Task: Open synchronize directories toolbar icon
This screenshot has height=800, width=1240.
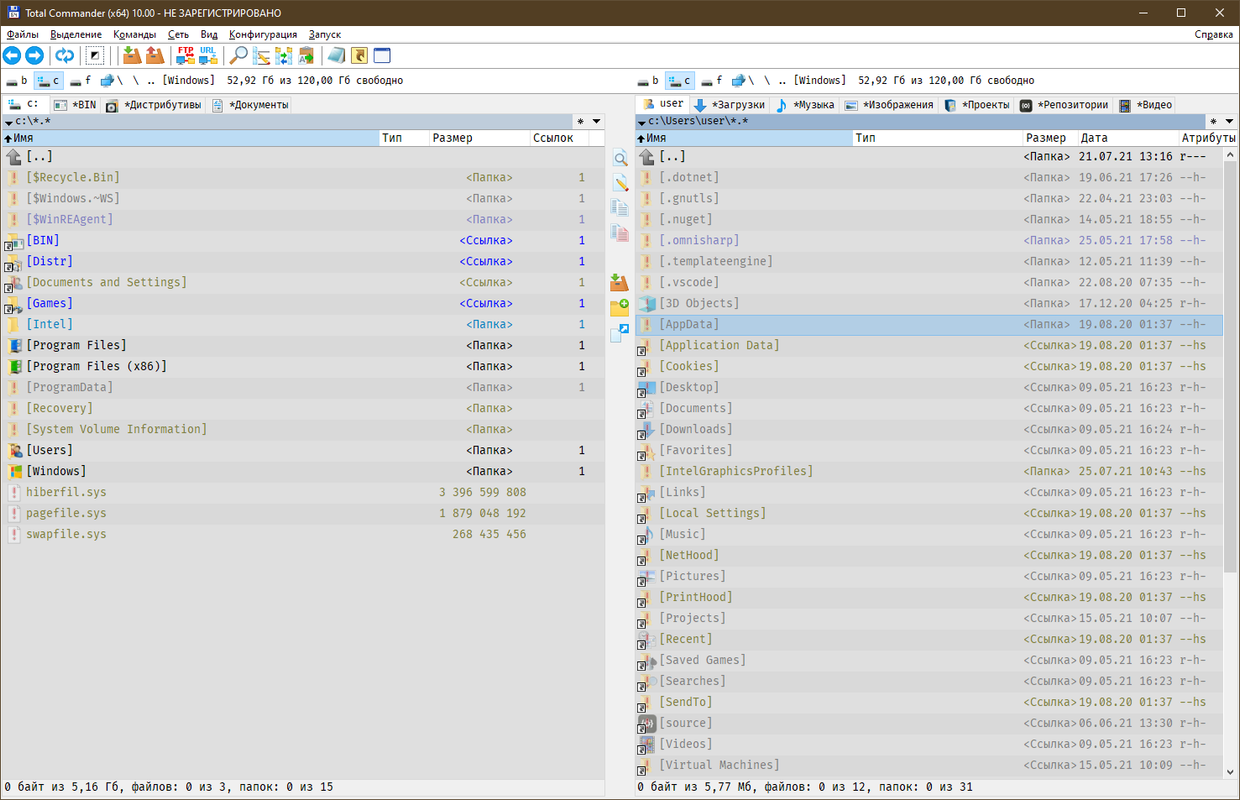Action: pos(283,56)
